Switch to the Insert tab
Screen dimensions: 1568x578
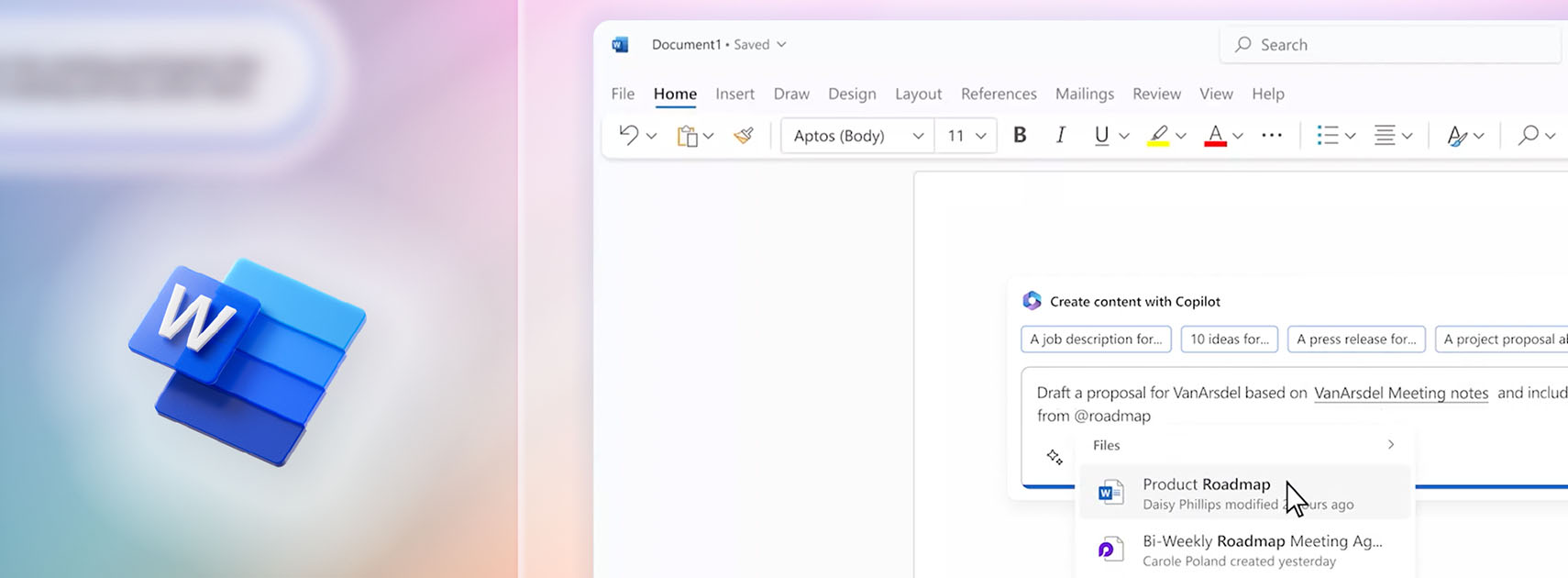734,94
